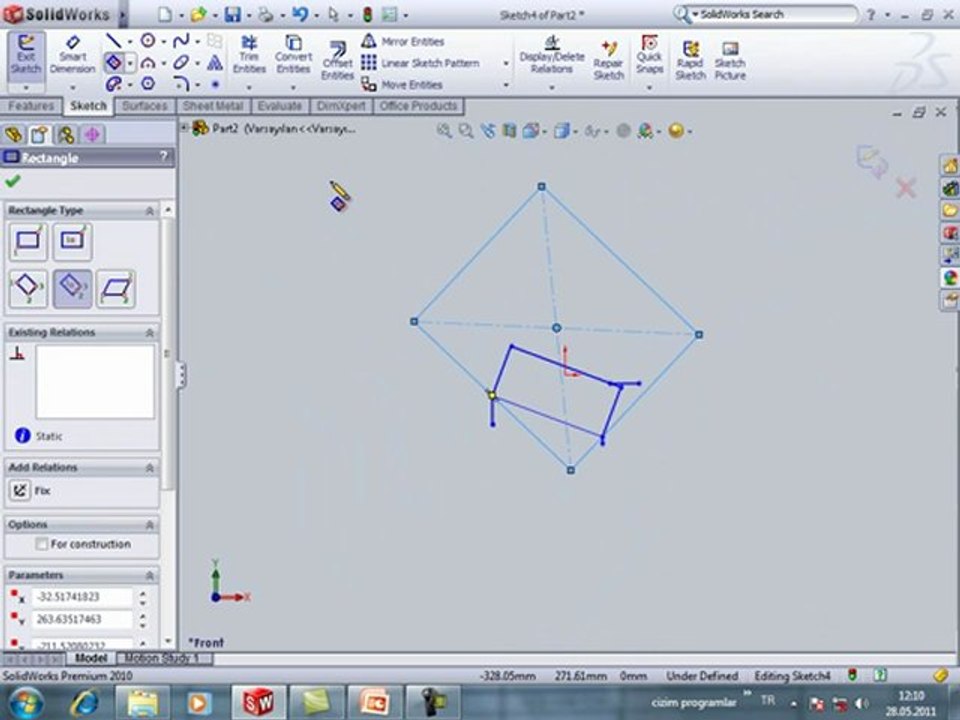
Task: Click the Convert Entities tool
Action: coord(293,54)
